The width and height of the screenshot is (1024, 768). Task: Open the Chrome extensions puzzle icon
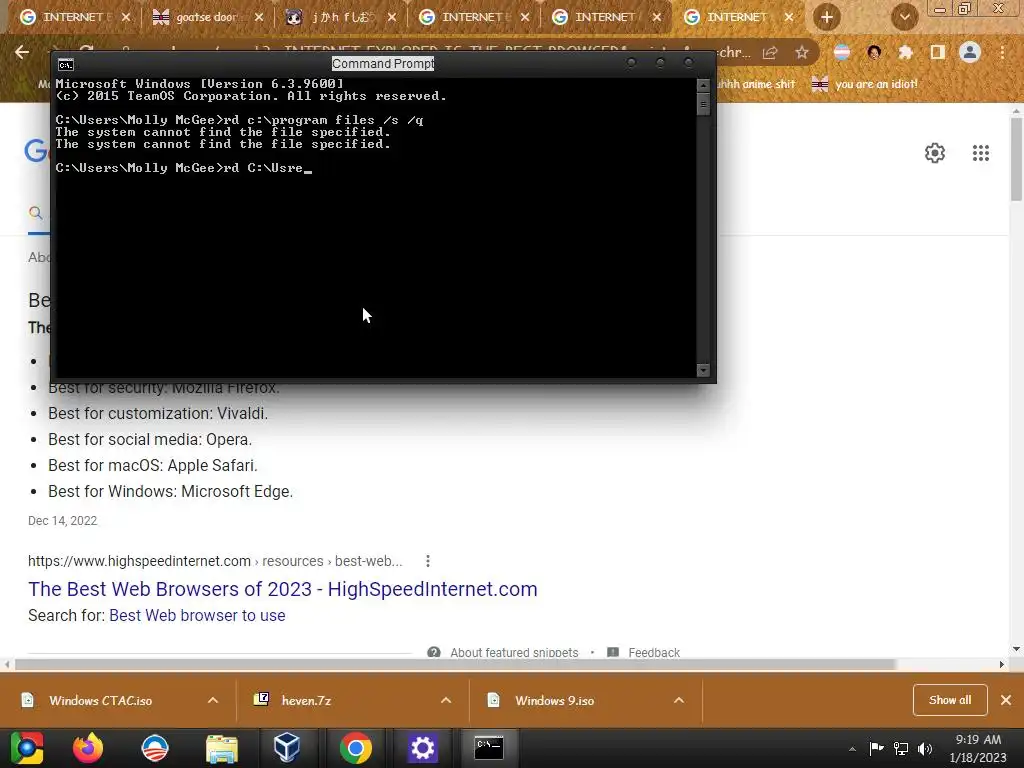(905, 53)
